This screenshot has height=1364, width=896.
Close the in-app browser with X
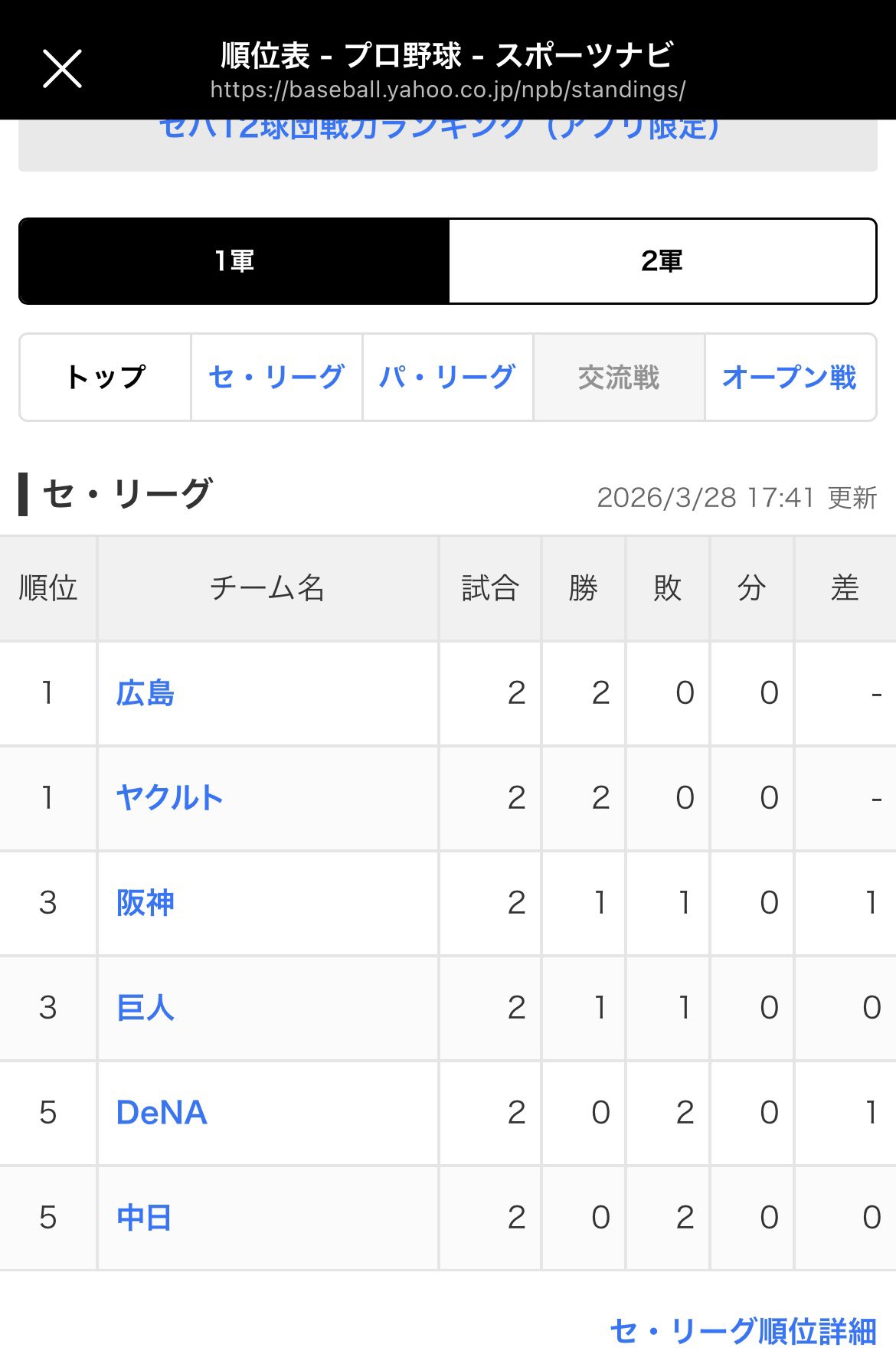click(x=62, y=69)
